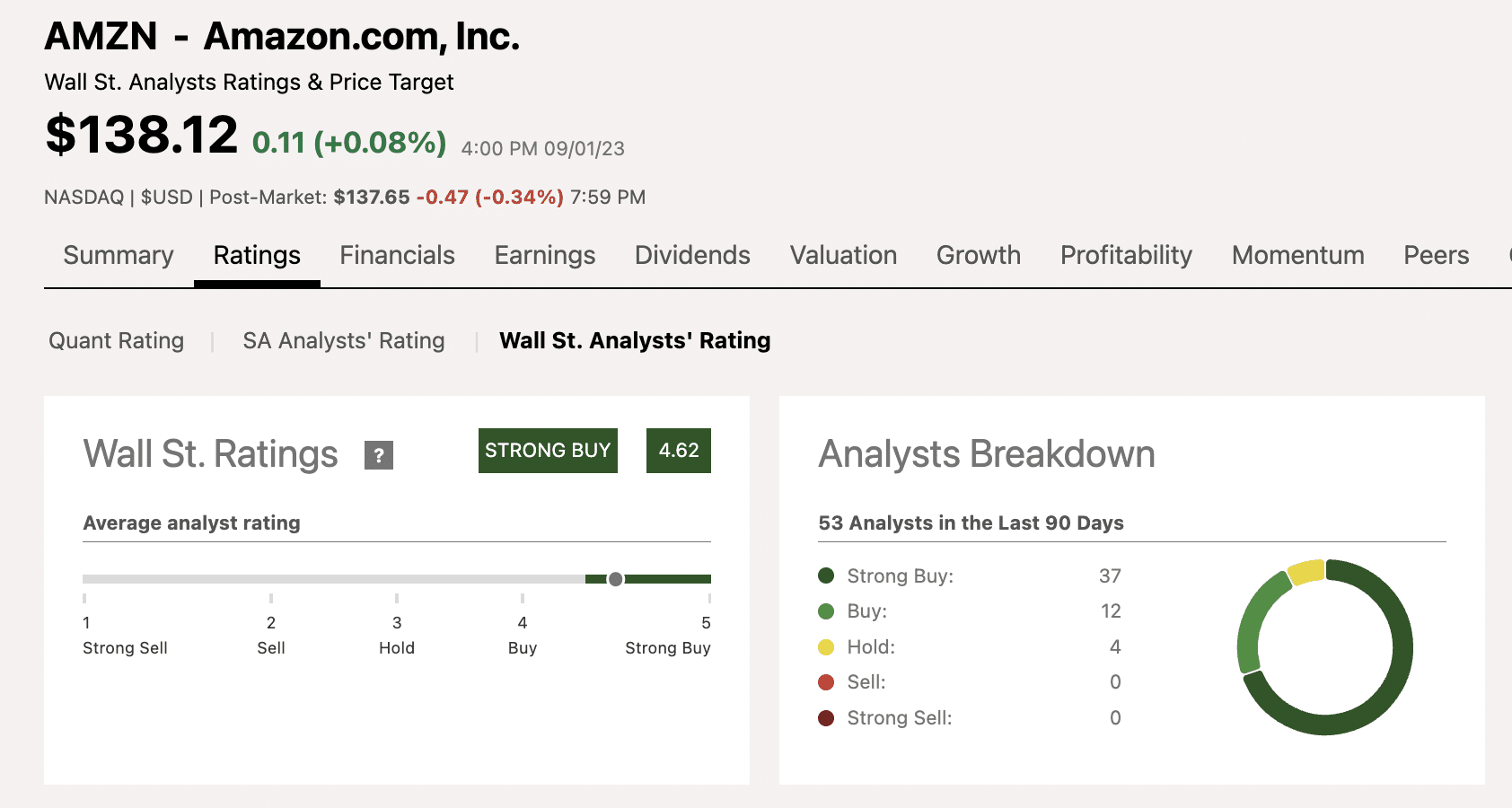
Task: Click the 'Average analyst rating' label
Action: coord(191,523)
